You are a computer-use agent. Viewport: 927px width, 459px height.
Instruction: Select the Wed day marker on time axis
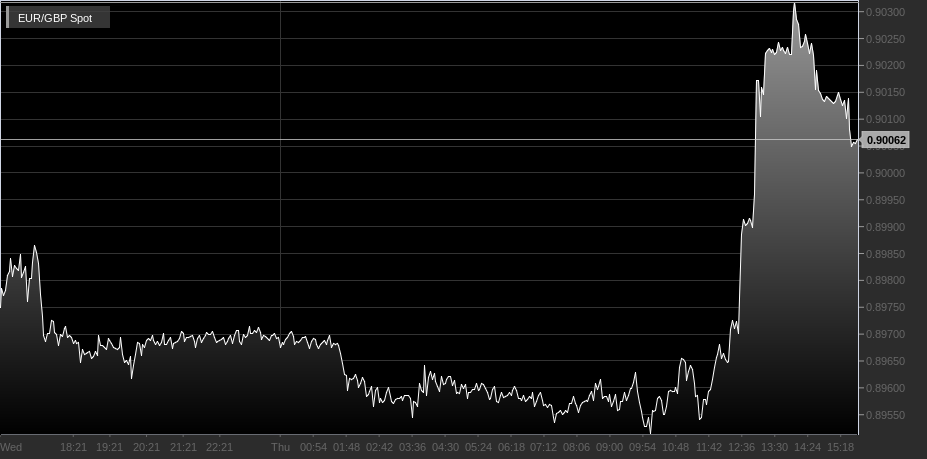tap(12, 447)
